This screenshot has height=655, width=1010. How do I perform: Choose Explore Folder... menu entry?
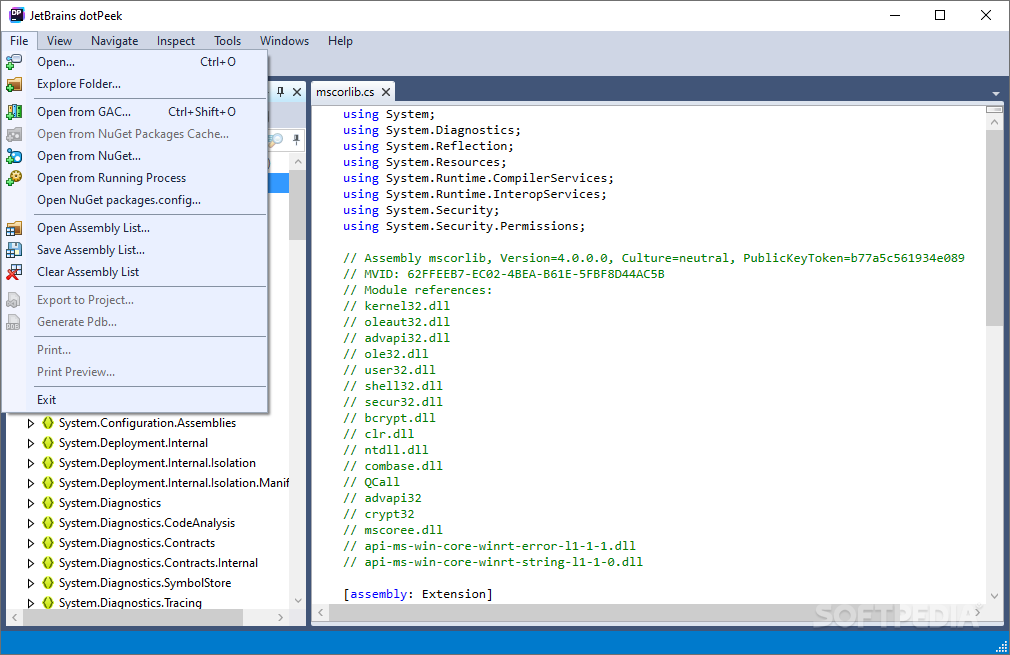coord(136,84)
